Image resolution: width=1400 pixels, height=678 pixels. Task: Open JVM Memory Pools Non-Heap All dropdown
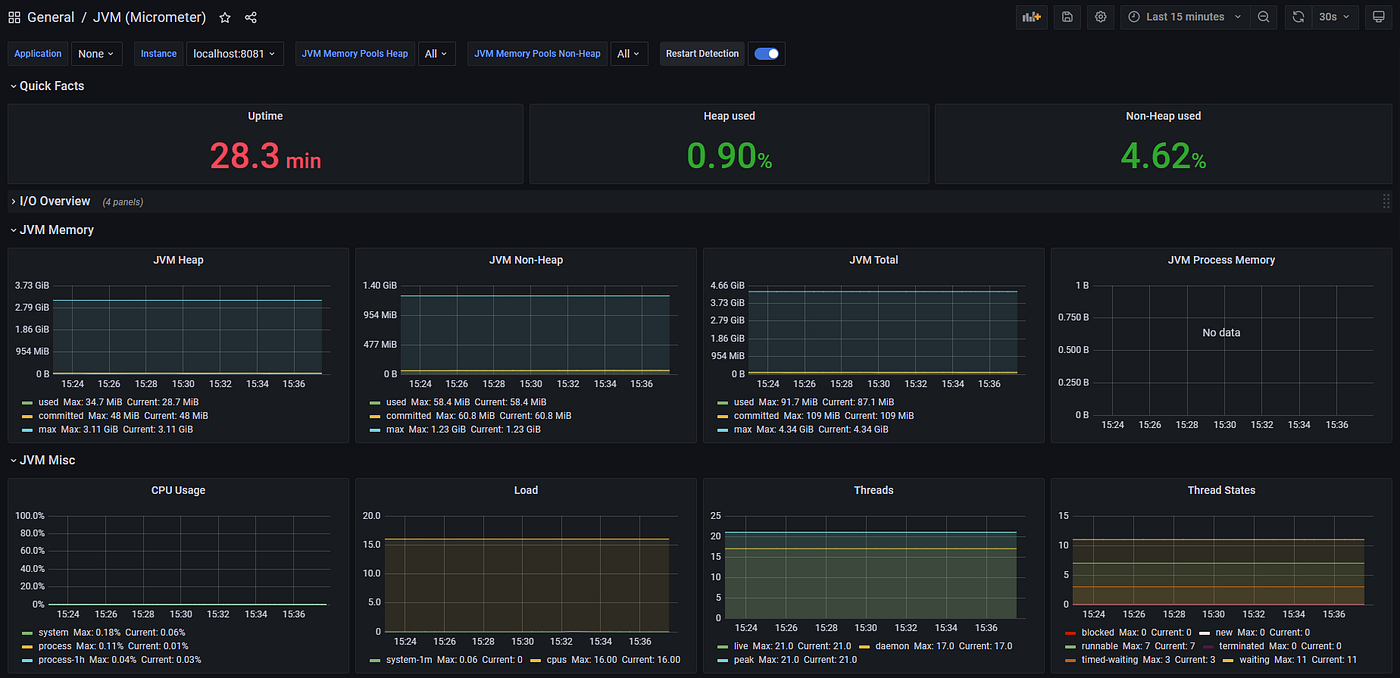[x=629, y=54]
